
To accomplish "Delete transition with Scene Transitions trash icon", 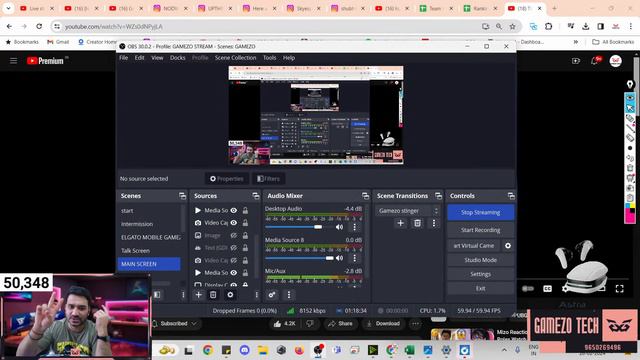I will [417, 223].
